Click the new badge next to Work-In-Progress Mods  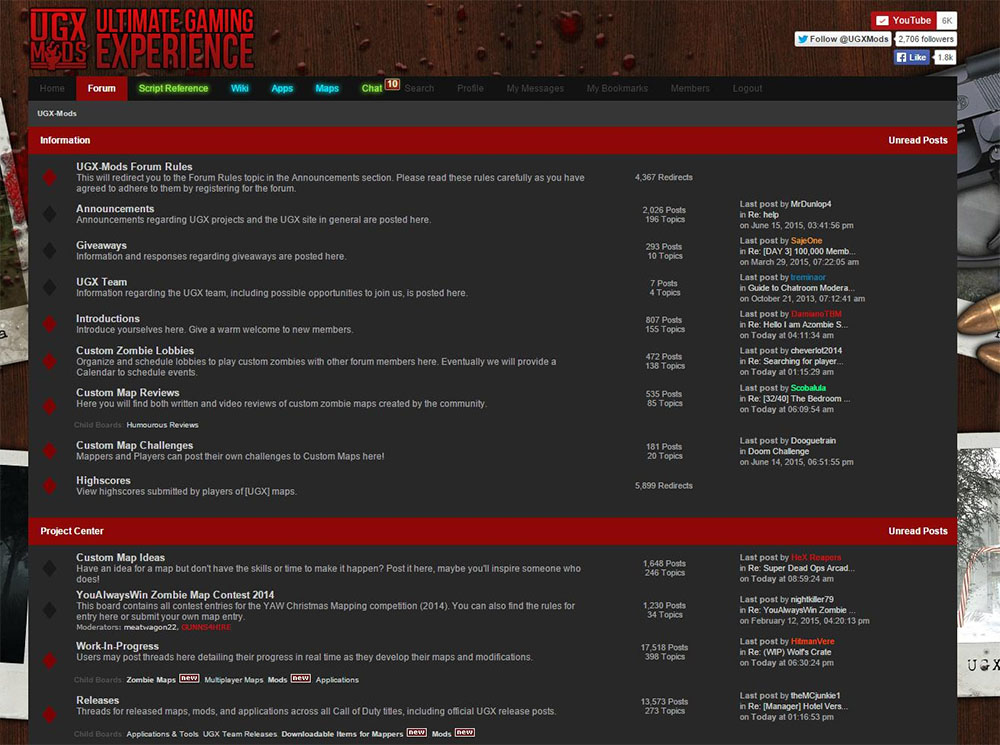click(x=300, y=678)
